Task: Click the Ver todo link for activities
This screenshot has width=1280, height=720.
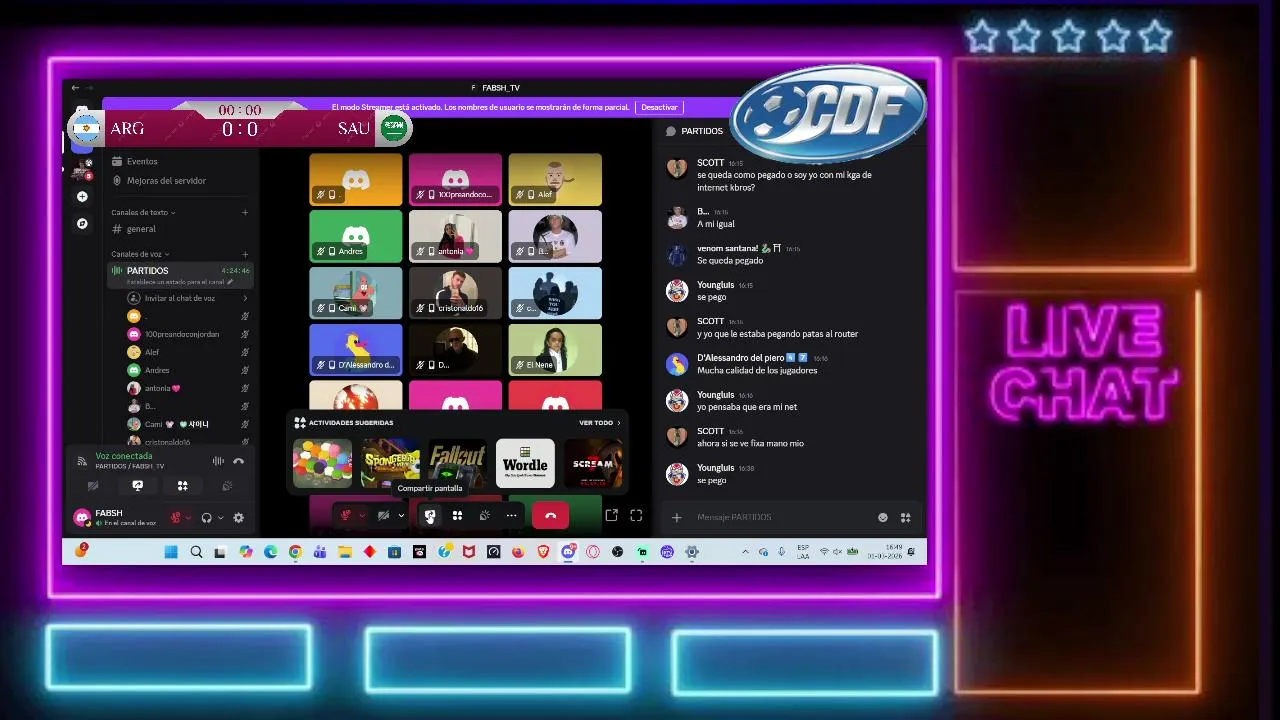Action: [599, 423]
